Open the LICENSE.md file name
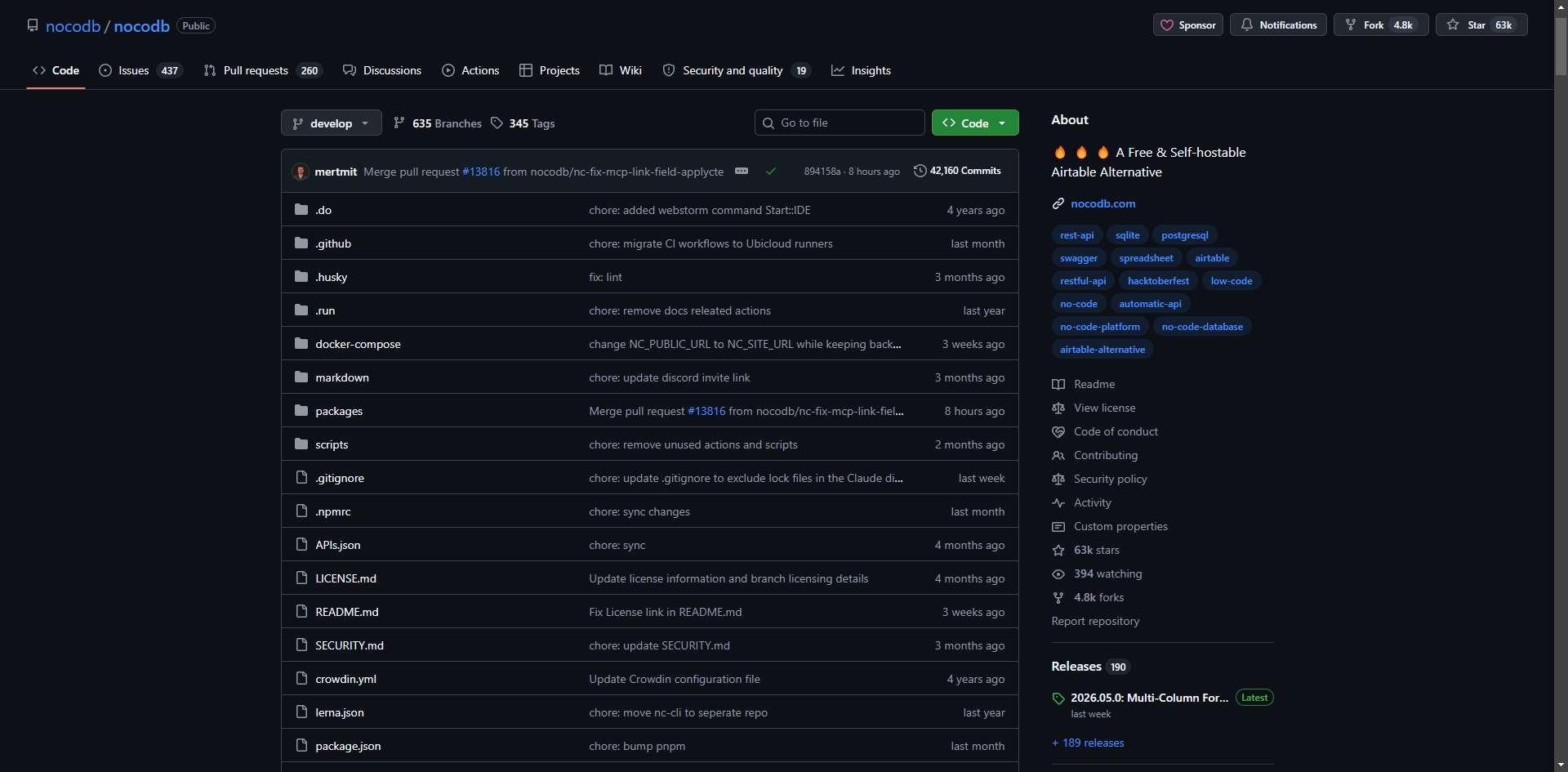 point(345,578)
